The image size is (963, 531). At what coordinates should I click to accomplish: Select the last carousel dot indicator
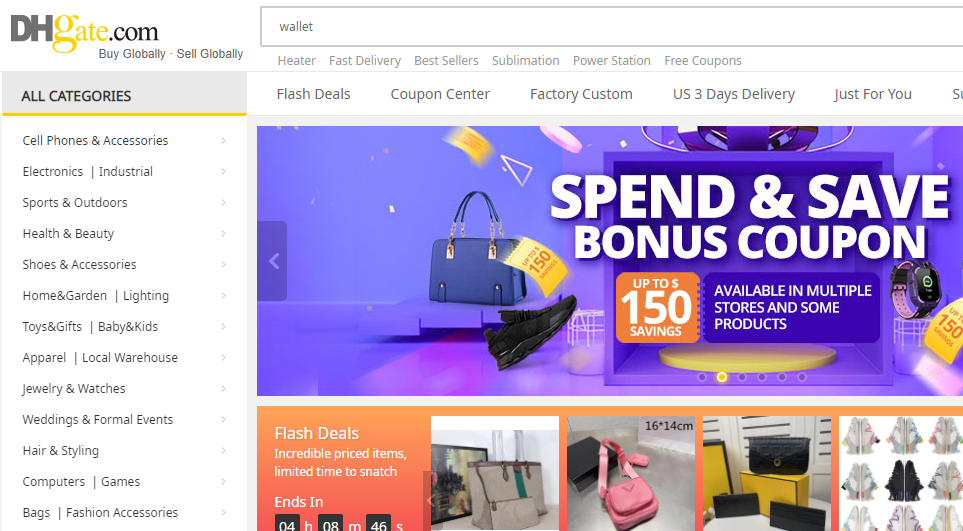802,377
